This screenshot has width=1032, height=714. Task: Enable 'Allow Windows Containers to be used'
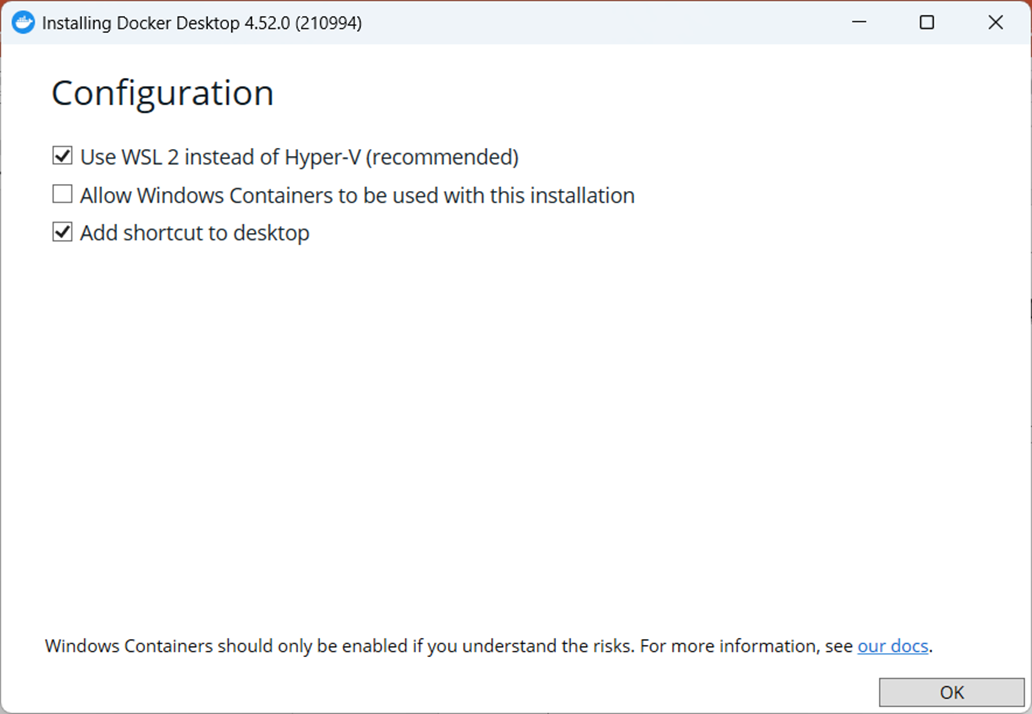pos(62,193)
